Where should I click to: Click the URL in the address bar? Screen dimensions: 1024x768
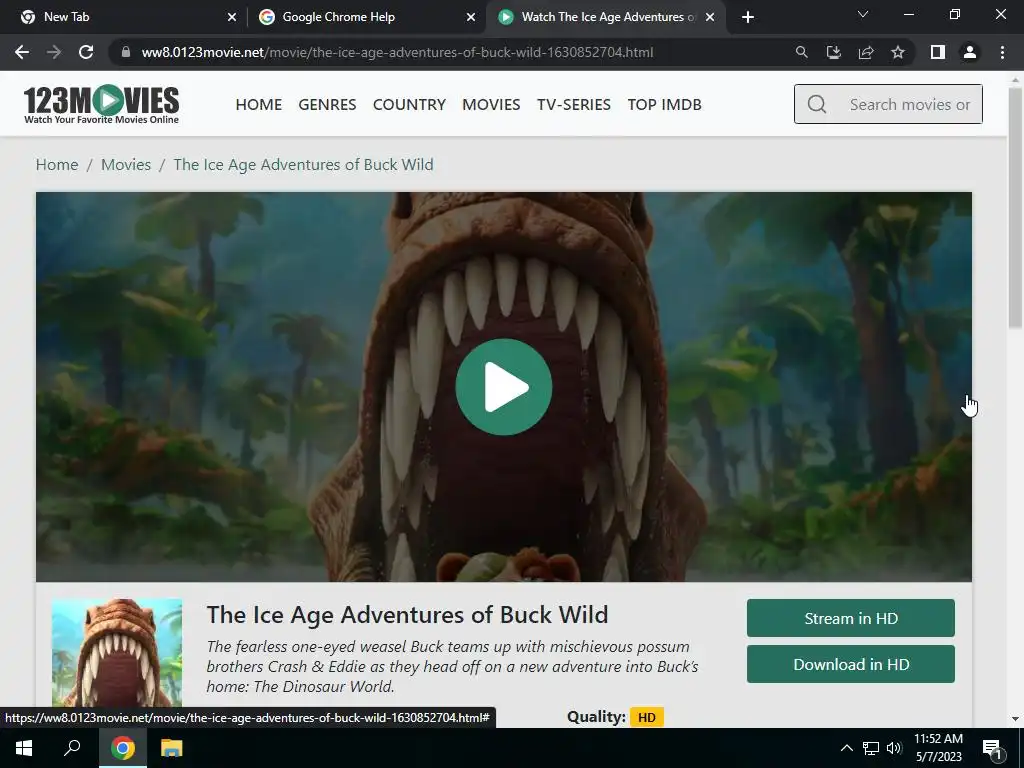397,52
